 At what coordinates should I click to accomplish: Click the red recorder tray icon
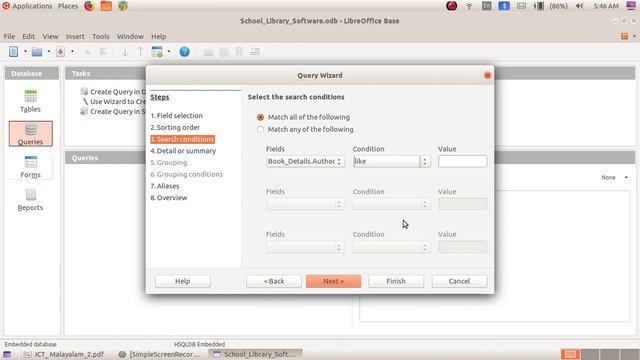[451, 6]
